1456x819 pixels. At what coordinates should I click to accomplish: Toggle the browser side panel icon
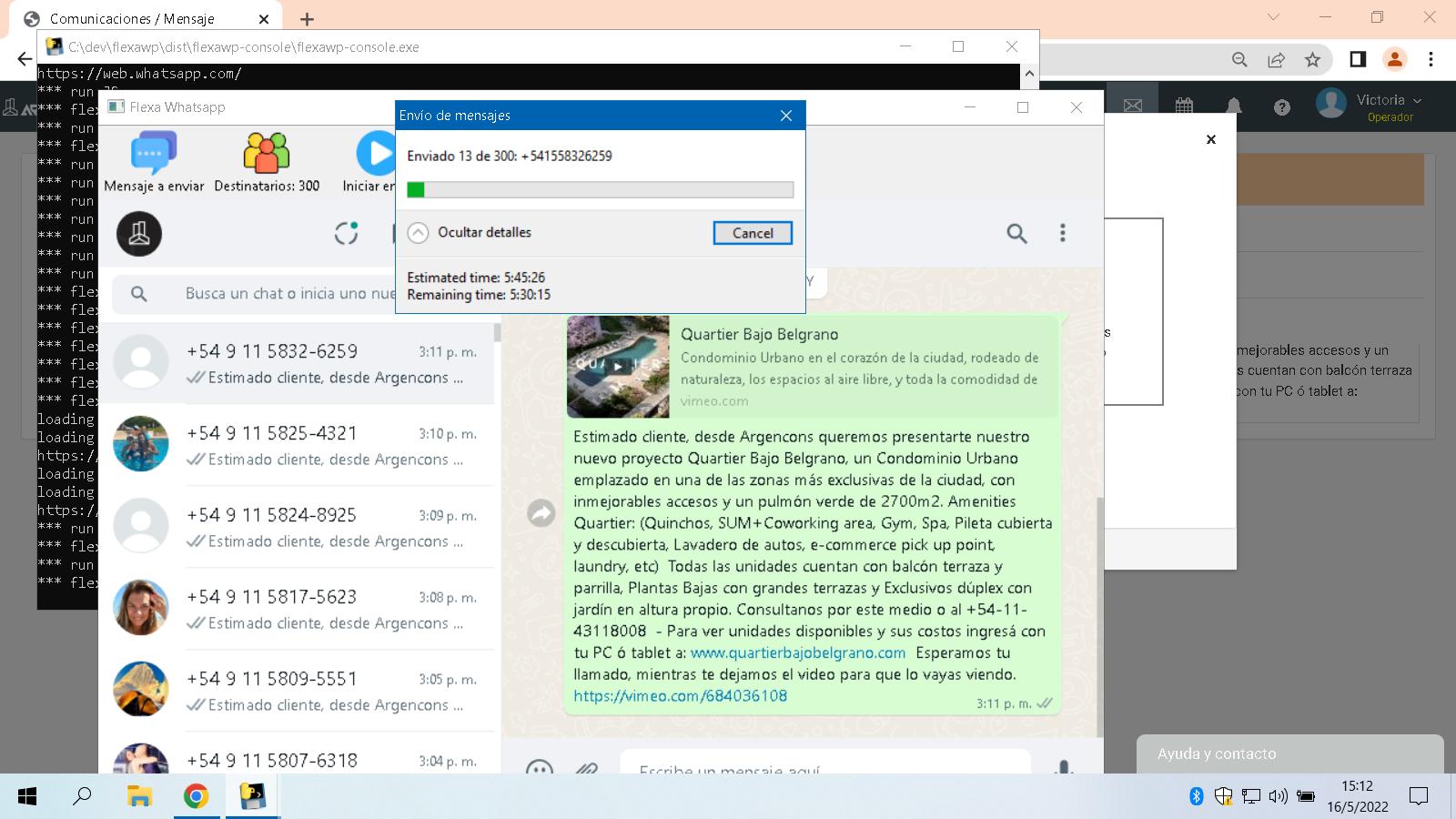[1357, 59]
